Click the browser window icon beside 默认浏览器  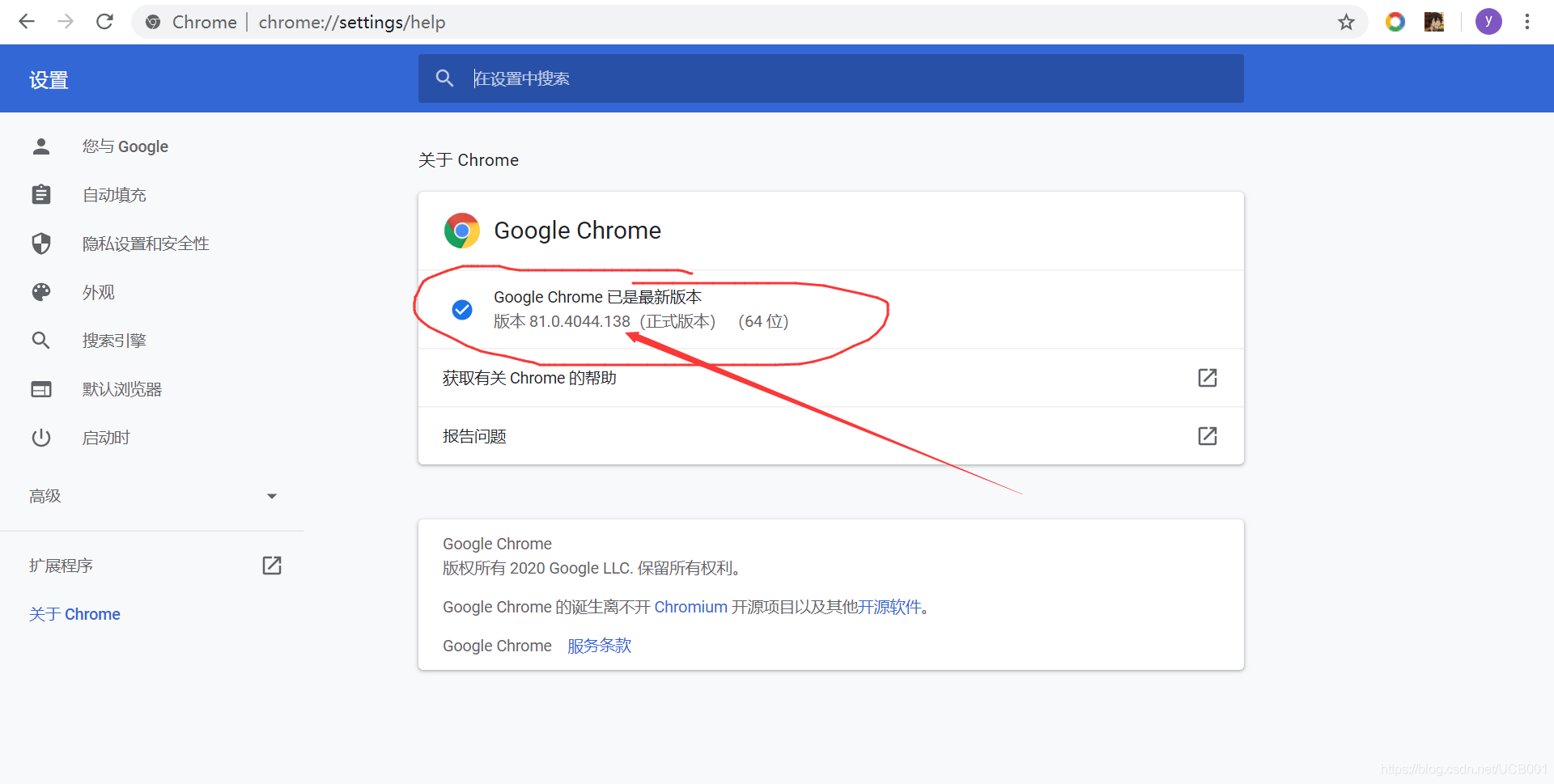click(41, 389)
